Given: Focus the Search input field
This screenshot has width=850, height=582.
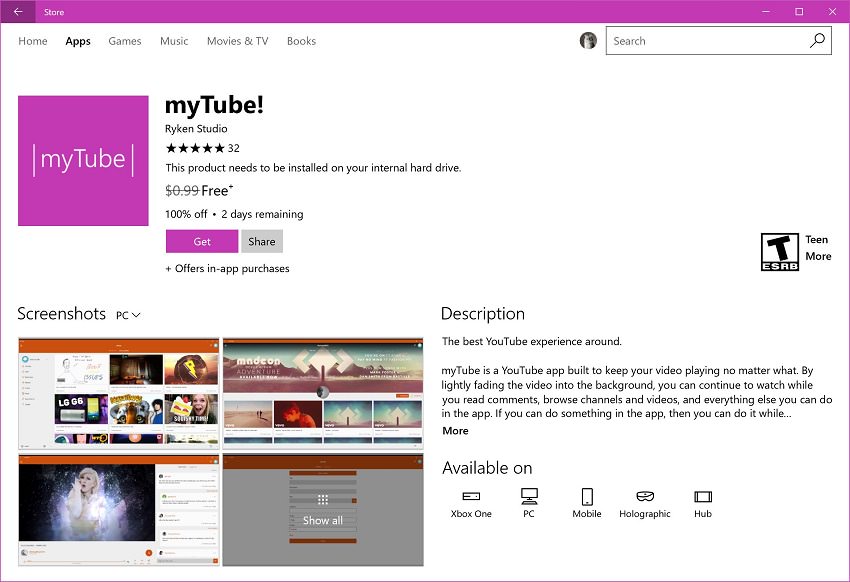Looking at the screenshot, I should (x=705, y=41).
